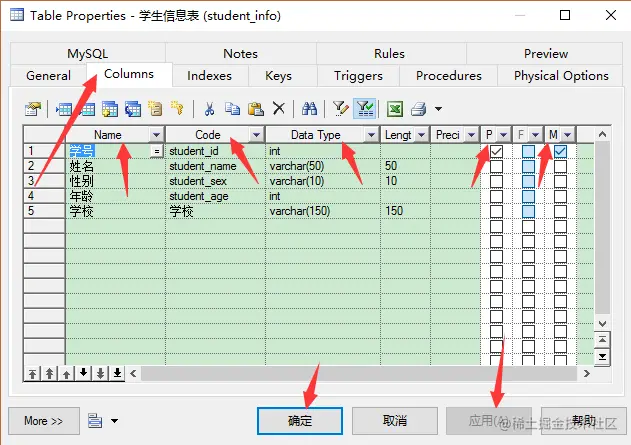The height and width of the screenshot is (445, 631).
Task: Open the Preview tab
Action: tap(546, 54)
